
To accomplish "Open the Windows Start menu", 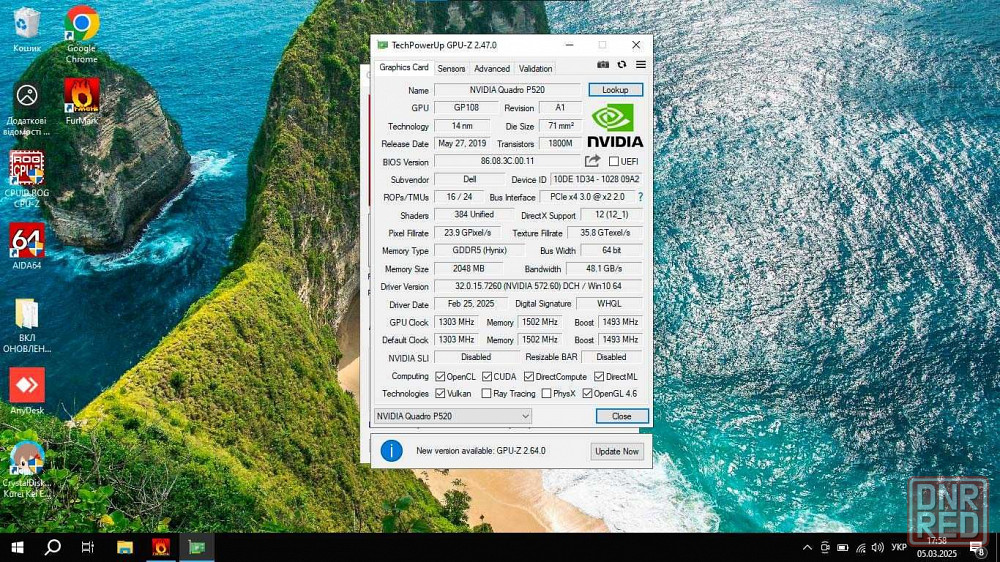I will (x=18, y=547).
